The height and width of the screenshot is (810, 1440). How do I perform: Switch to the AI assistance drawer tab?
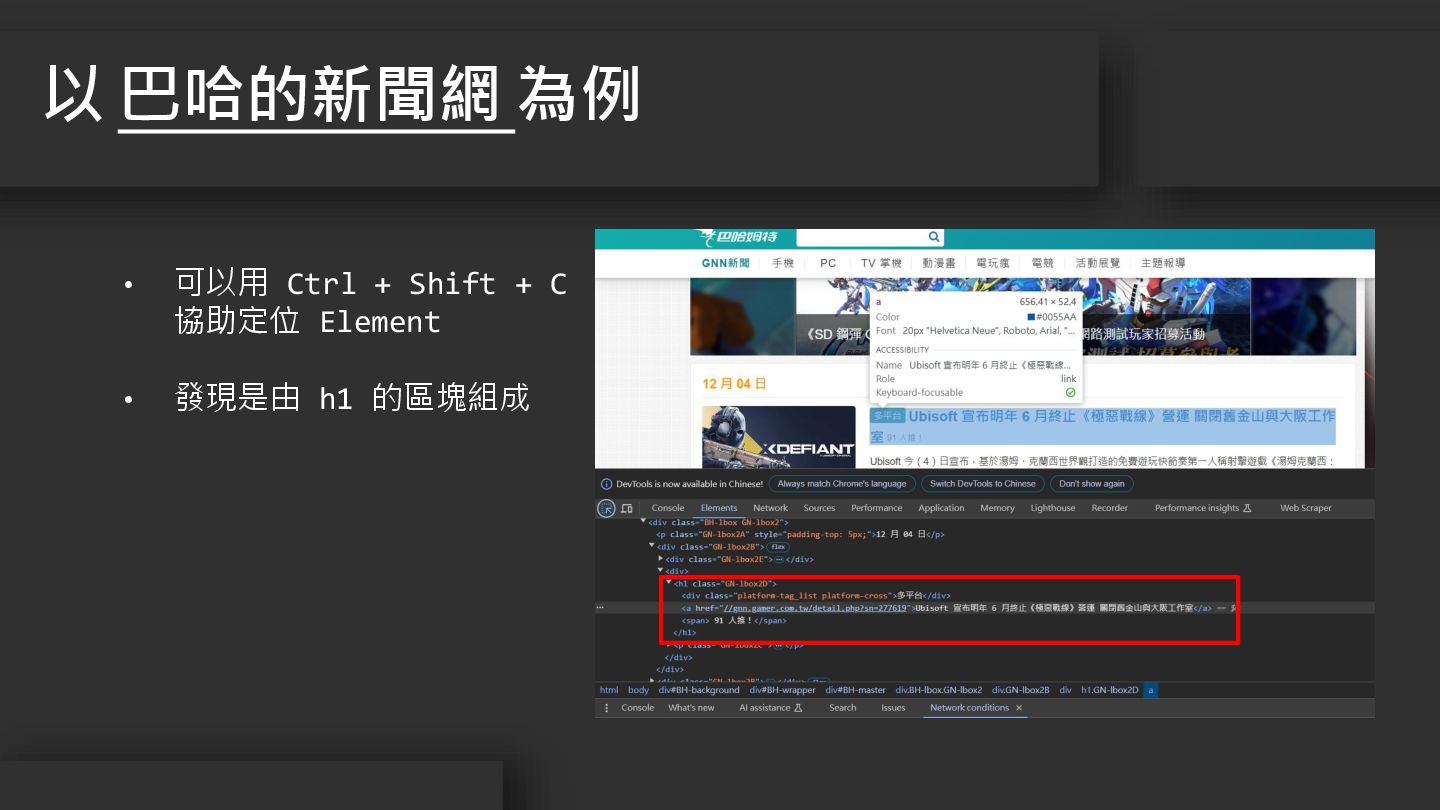[771, 707]
